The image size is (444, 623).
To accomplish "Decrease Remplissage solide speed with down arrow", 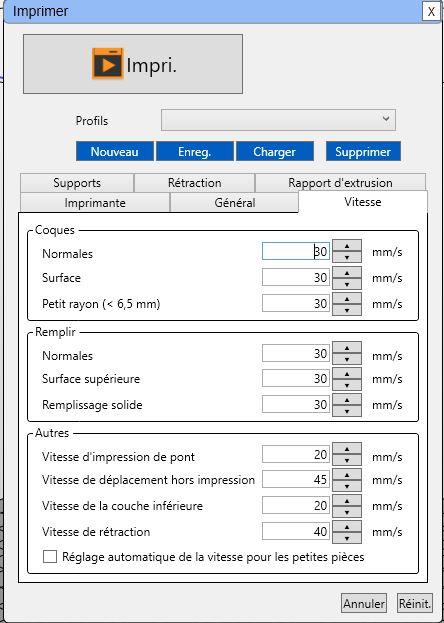I will click(x=347, y=411).
